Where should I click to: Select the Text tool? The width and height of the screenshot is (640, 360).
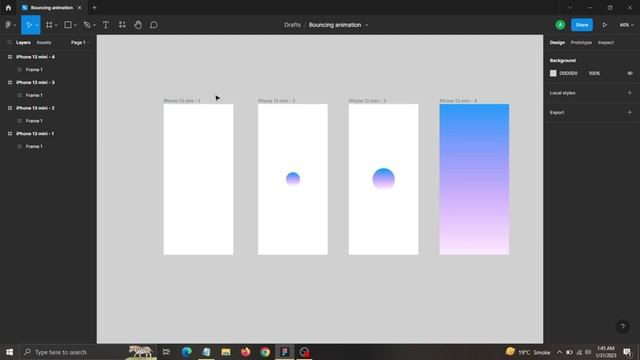[x=106, y=25]
